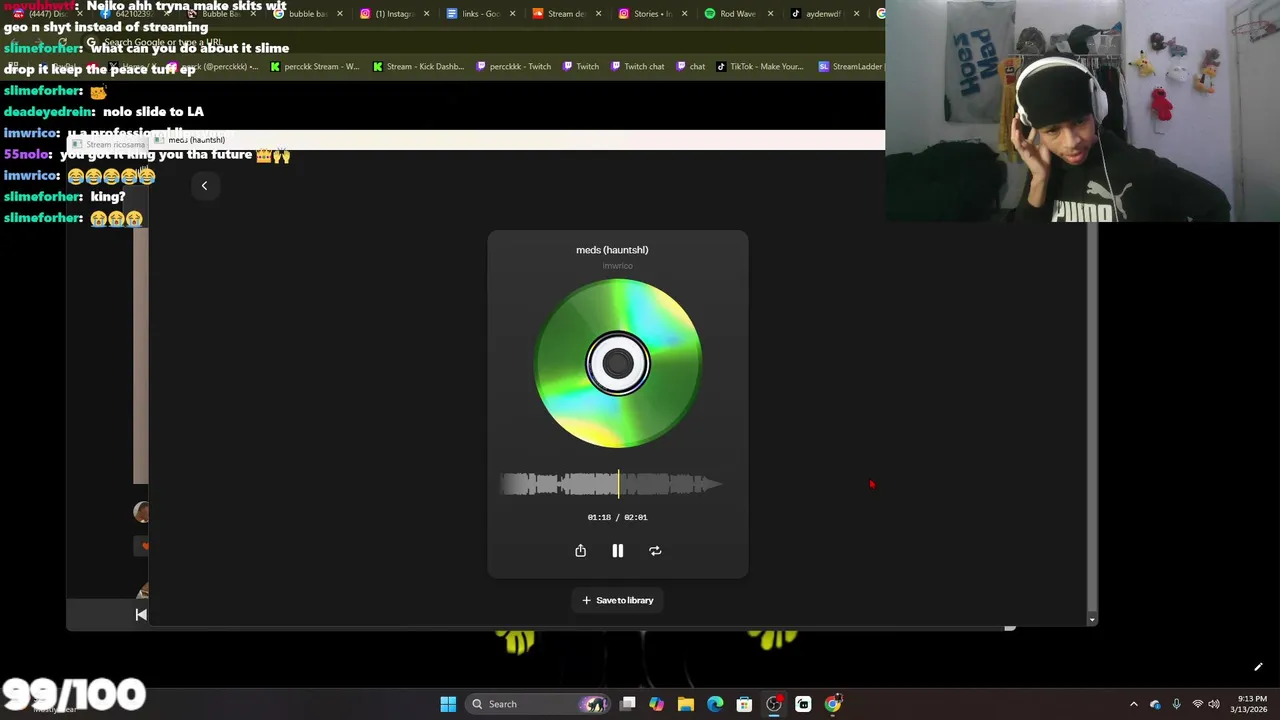Open the Google 'bubble ba' tab
The image size is (1280, 720).
click(x=308, y=14)
